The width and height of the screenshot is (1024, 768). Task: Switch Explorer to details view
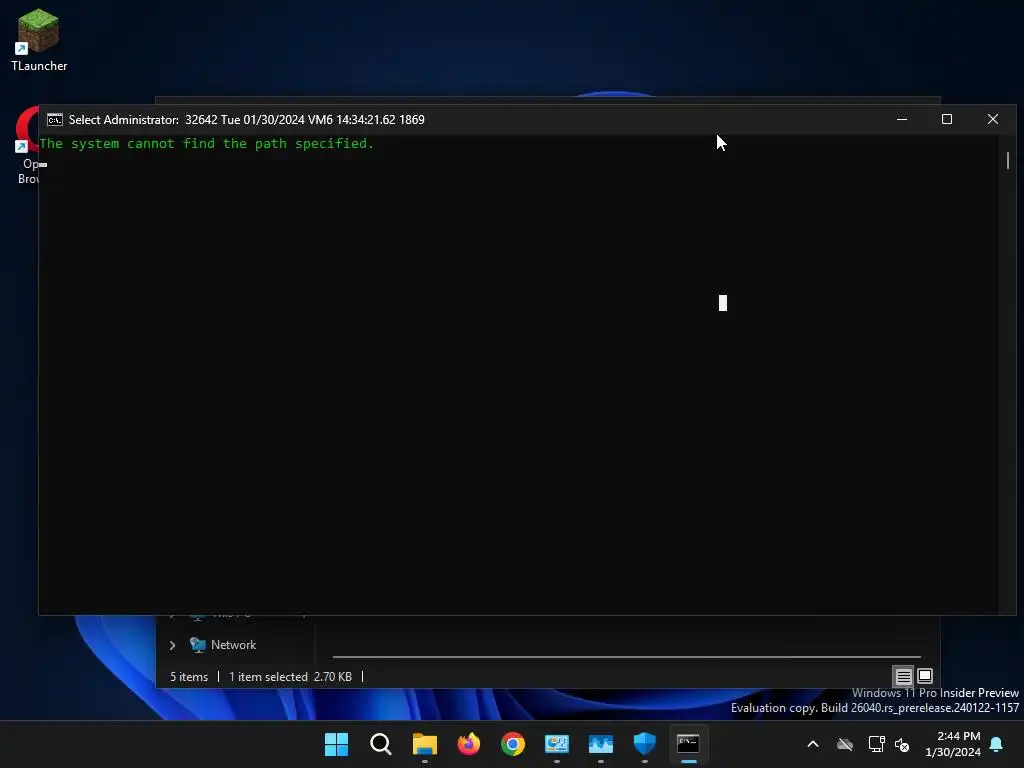pyautogui.click(x=903, y=677)
